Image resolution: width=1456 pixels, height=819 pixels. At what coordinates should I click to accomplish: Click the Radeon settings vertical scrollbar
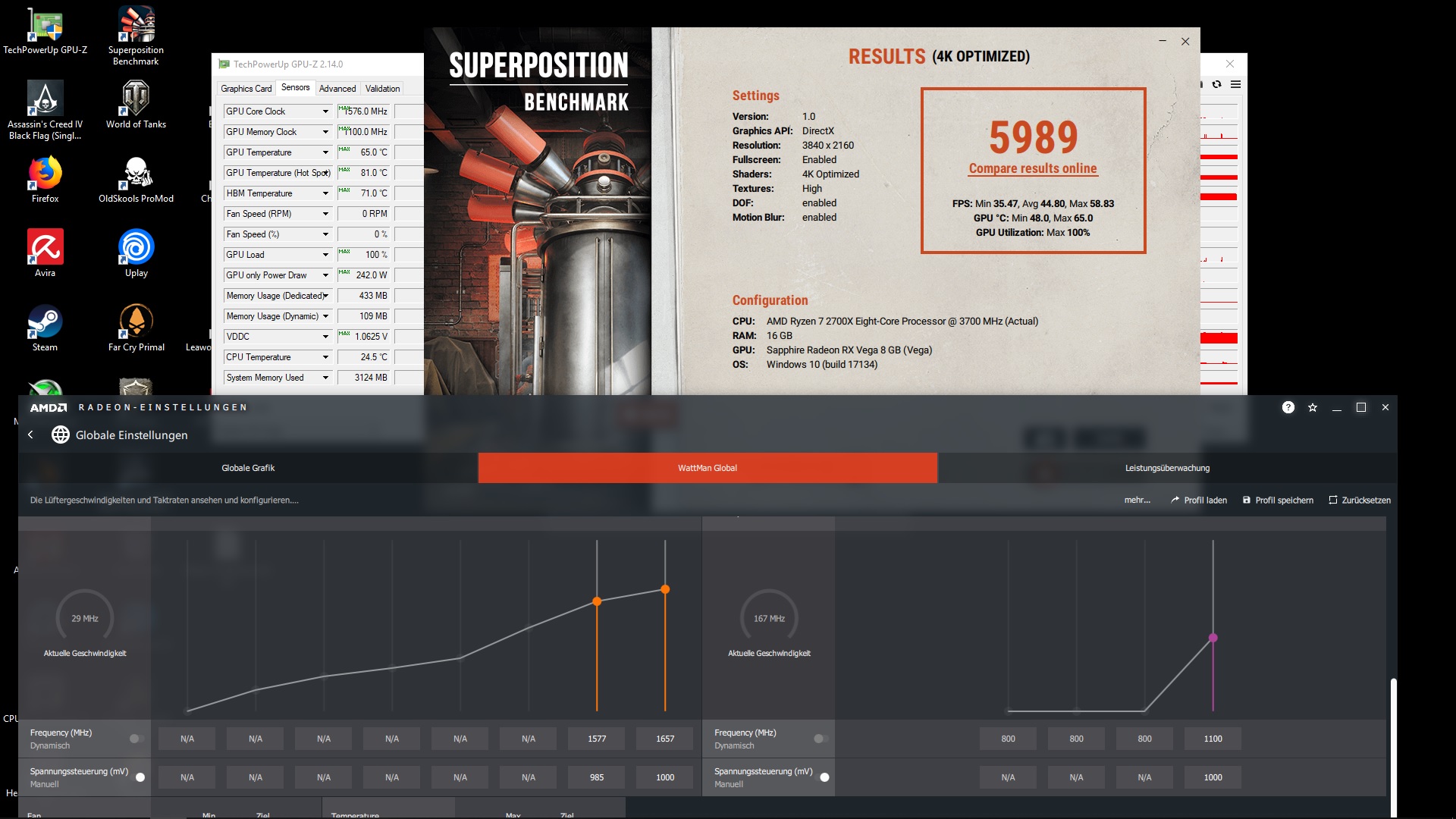(1393, 747)
